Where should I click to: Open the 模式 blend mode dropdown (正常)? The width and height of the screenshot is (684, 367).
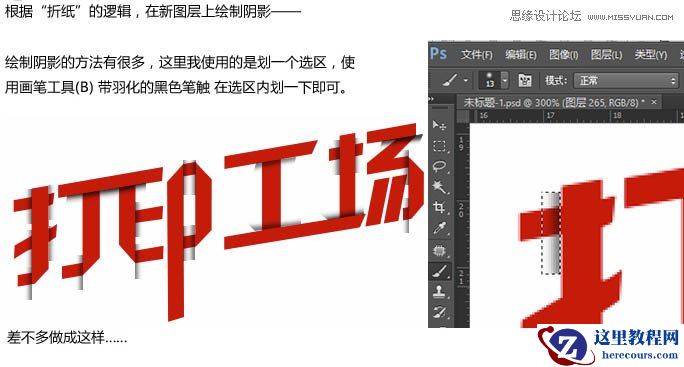point(626,81)
